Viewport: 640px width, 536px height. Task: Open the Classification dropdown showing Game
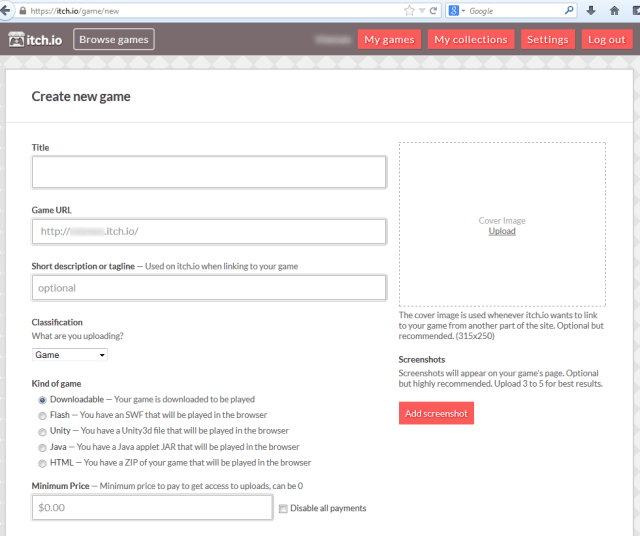click(x=70, y=355)
